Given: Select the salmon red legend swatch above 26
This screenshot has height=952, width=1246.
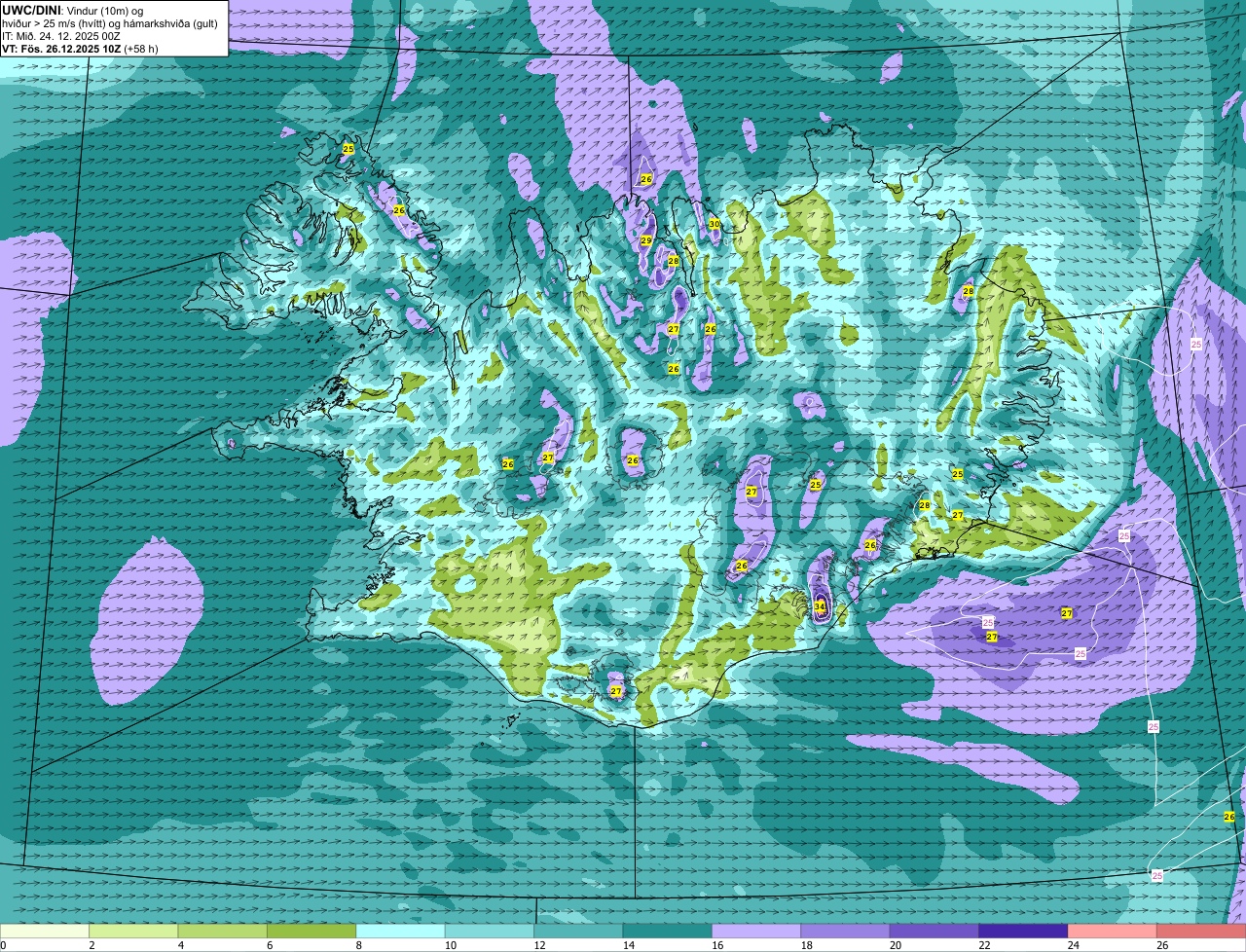Looking at the screenshot, I should 1202,931.
